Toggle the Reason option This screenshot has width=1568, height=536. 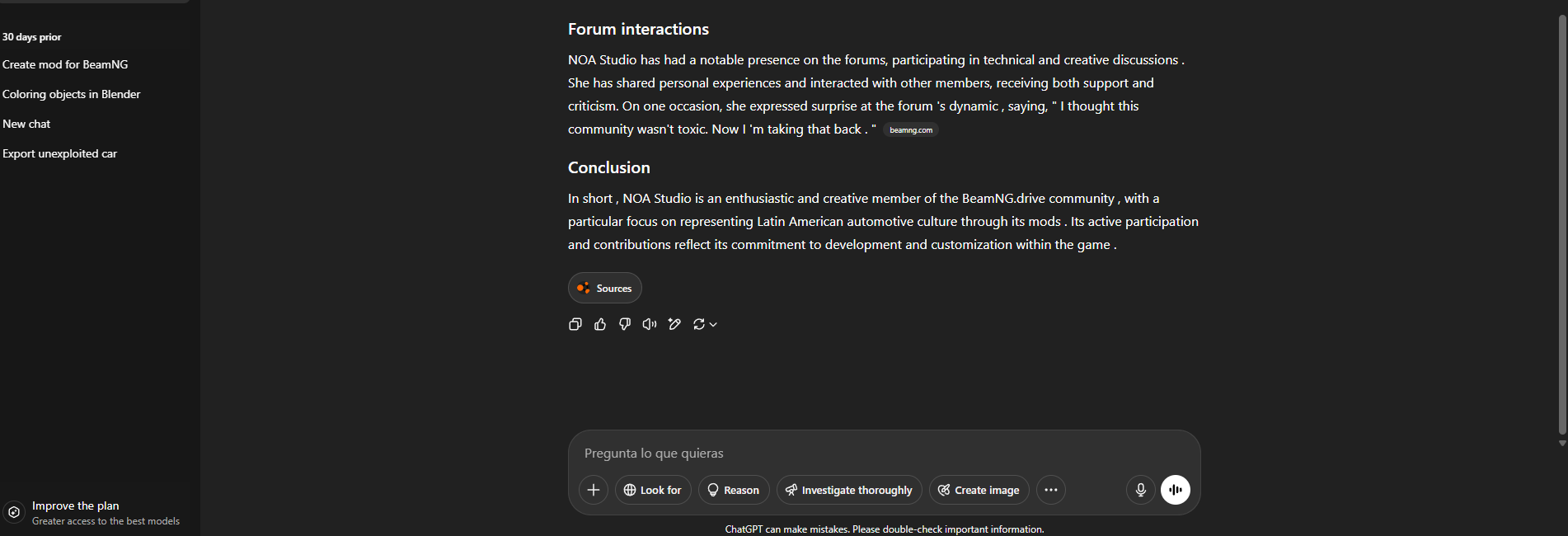(734, 490)
